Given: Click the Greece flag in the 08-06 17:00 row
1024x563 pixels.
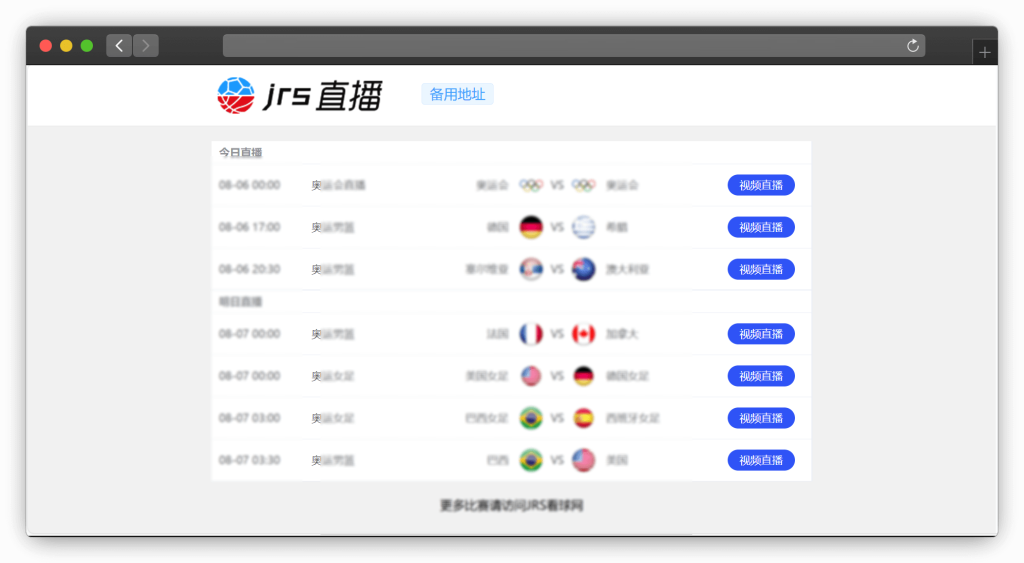Looking at the screenshot, I should pos(583,227).
